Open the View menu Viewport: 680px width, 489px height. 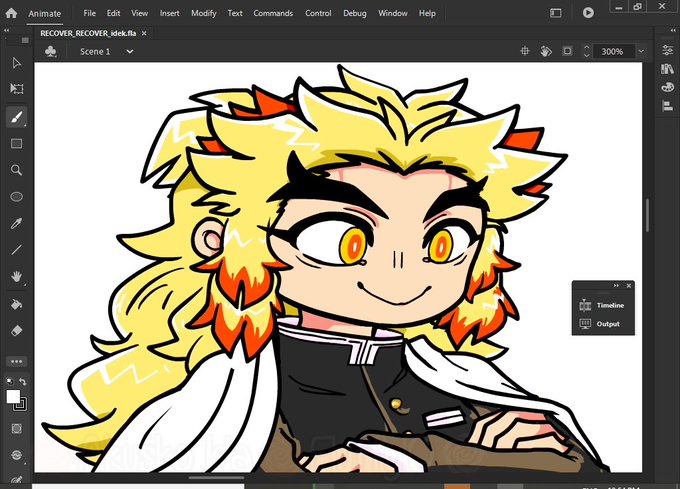(x=139, y=13)
